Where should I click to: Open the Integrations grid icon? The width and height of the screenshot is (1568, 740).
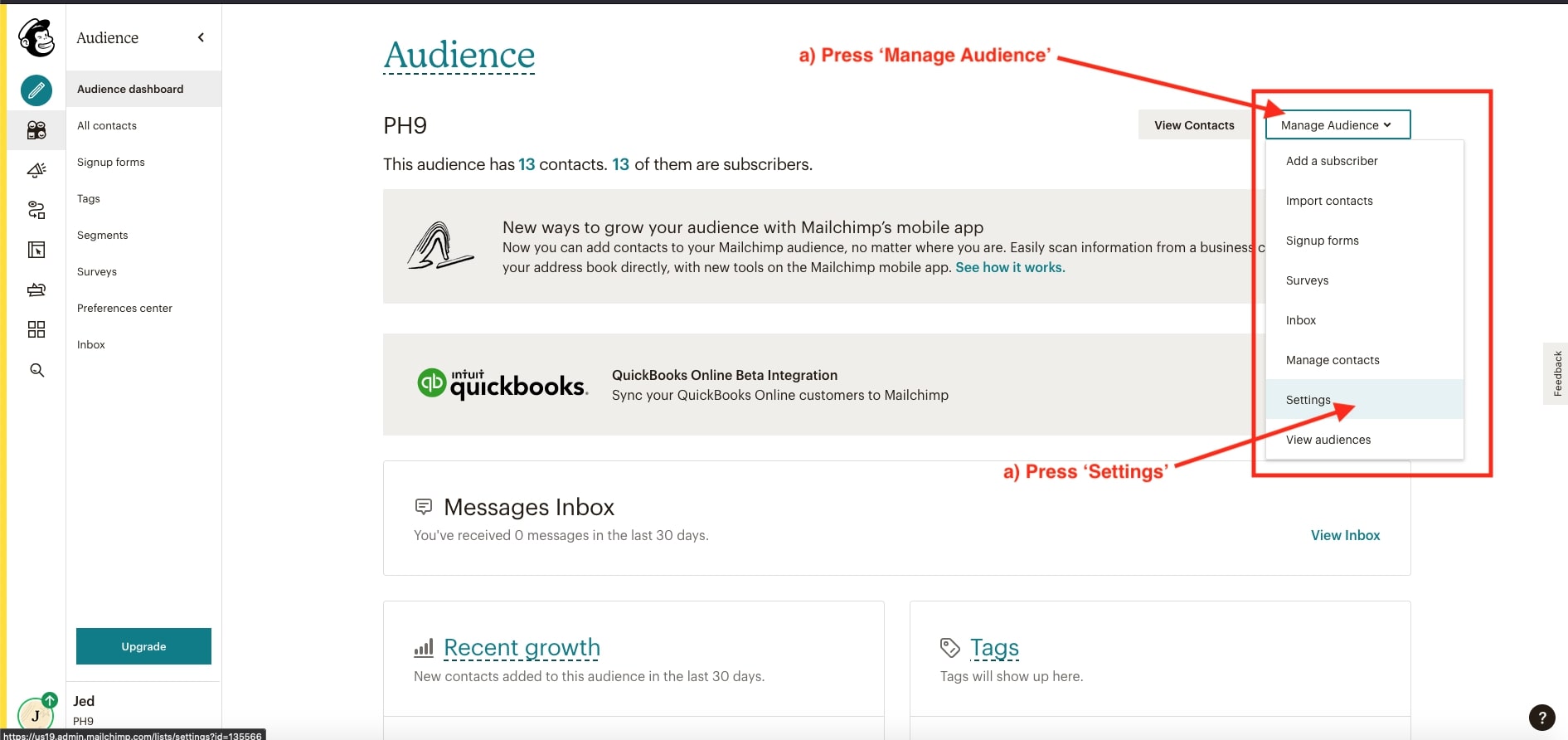(36, 329)
